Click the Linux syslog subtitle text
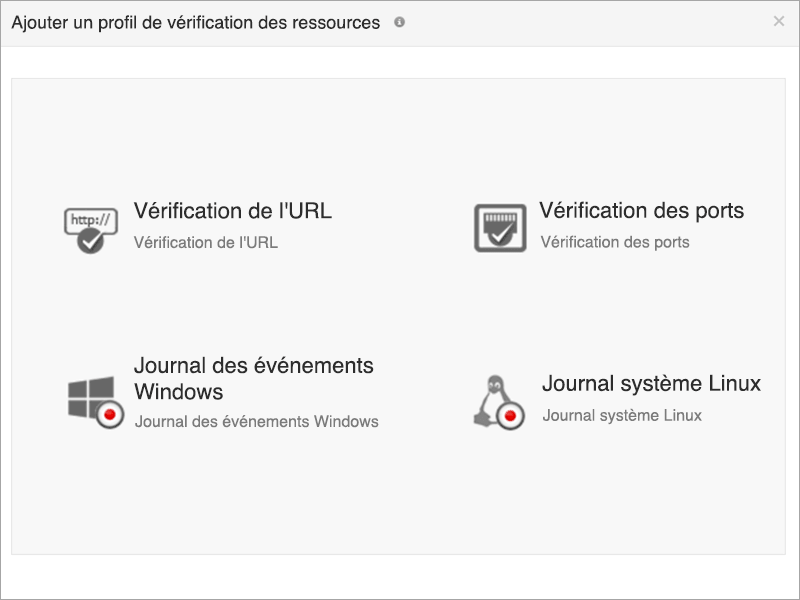800x600 pixels. tap(622, 414)
